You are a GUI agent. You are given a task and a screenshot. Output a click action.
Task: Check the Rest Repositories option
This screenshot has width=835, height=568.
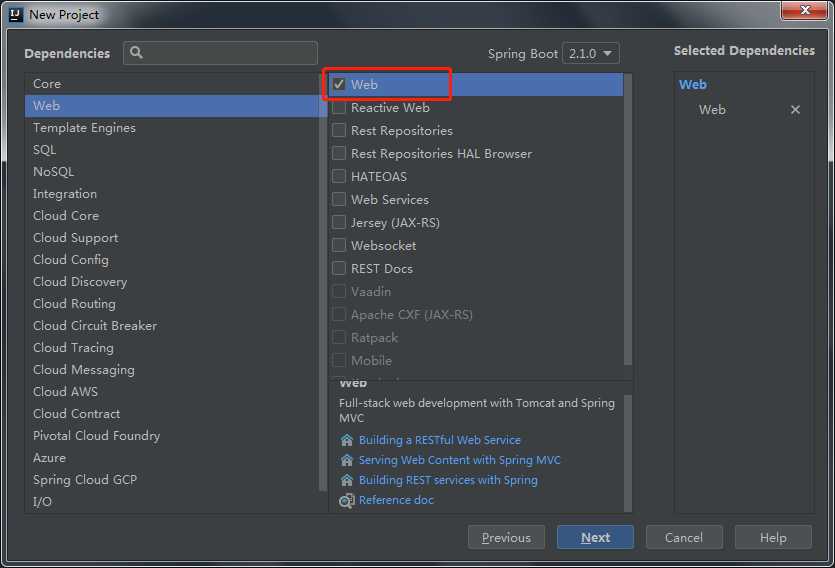pyautogui.click(x=339, y=130)
